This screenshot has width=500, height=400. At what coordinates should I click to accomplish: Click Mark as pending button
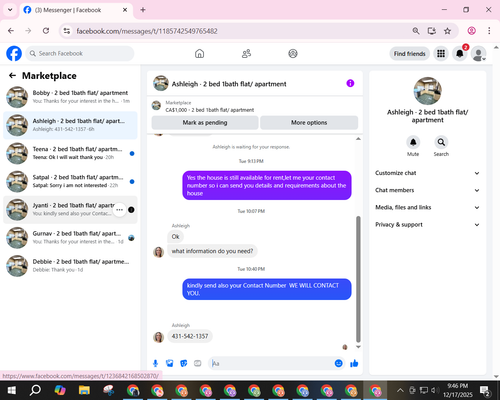[x=205, y=123]
